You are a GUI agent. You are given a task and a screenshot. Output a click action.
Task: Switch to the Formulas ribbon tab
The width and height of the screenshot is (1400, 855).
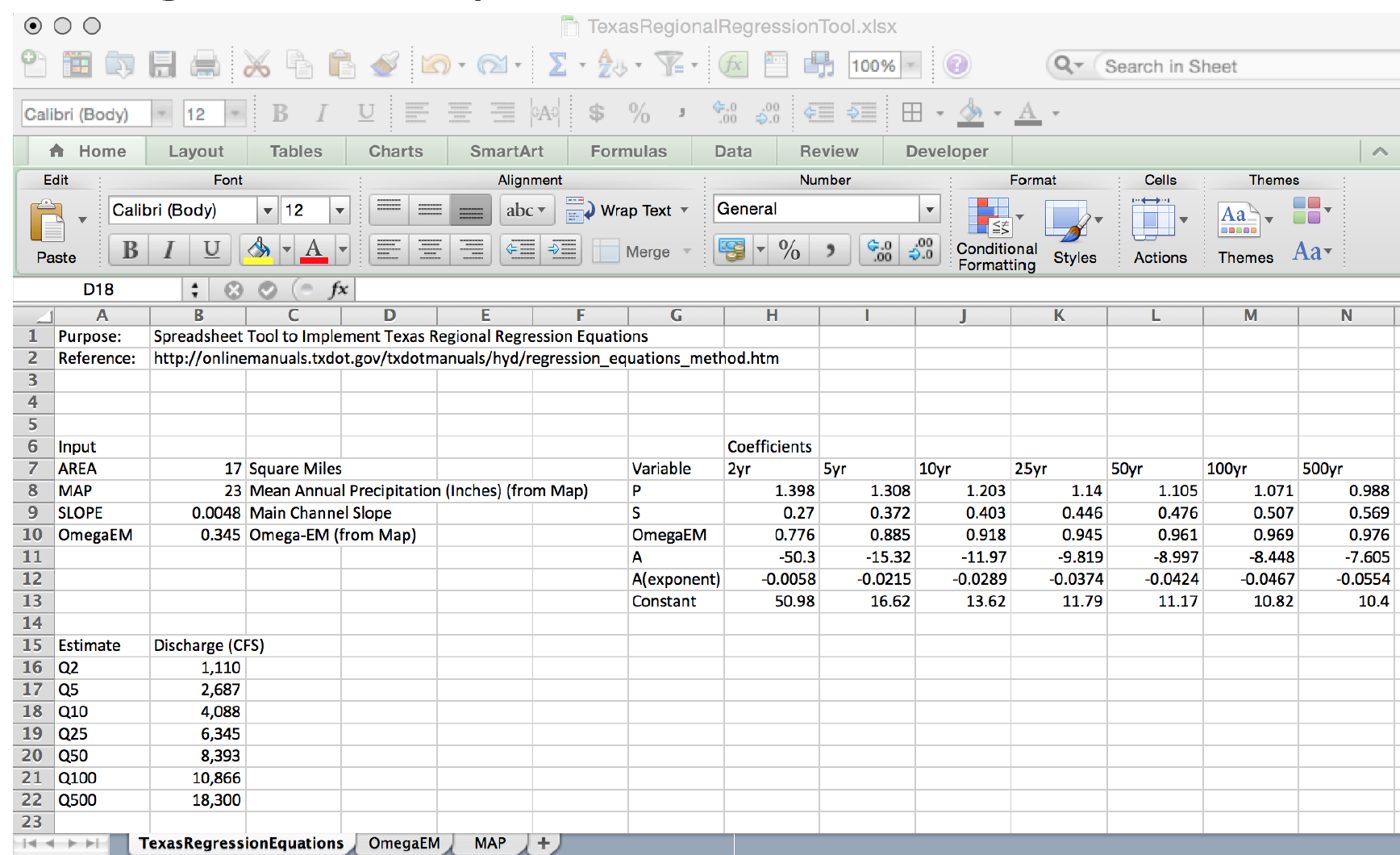click(x=629, y=151)
